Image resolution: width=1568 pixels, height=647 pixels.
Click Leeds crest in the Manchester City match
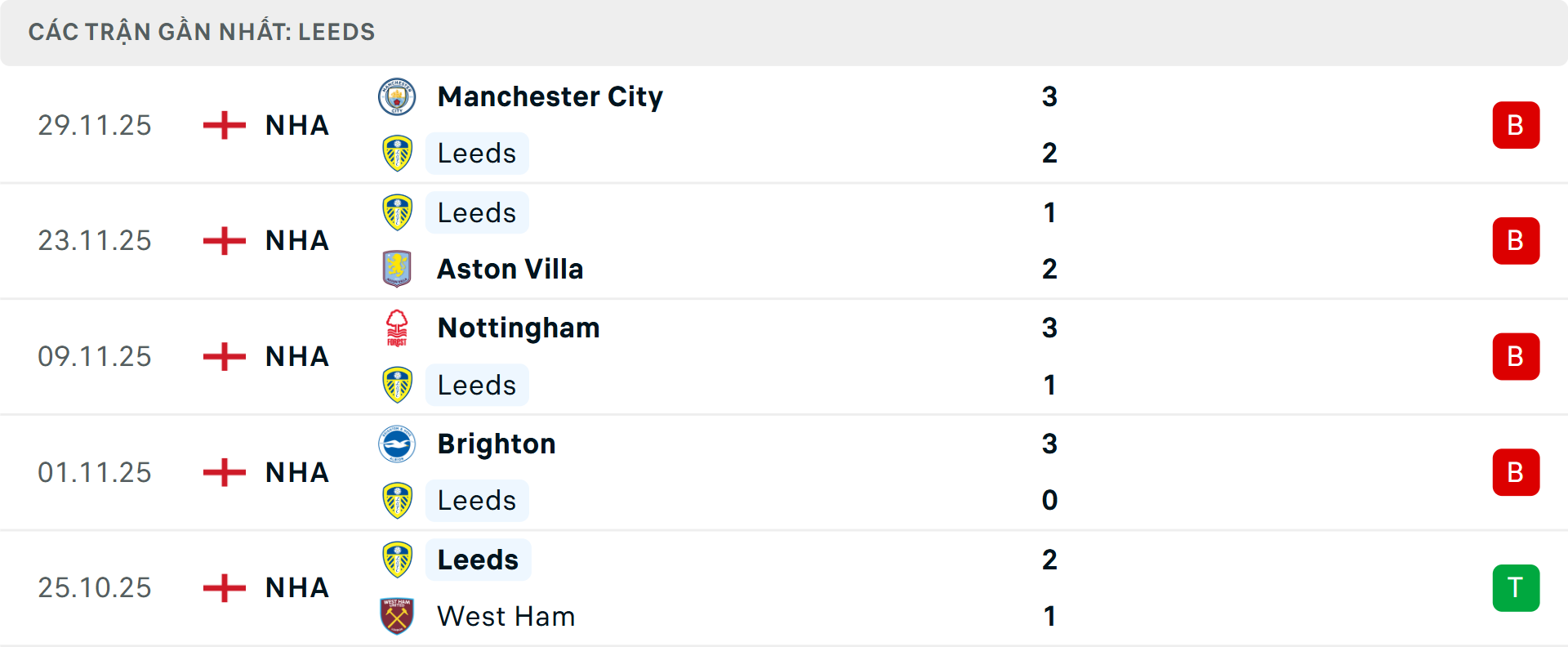[397, 154]
